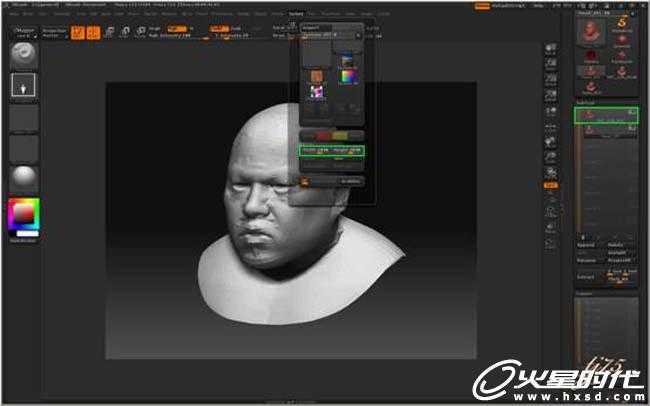Screen dimensions: 650x406
Task: Select the Scale tool in top toolbar
Action: [x=126, y=32]
